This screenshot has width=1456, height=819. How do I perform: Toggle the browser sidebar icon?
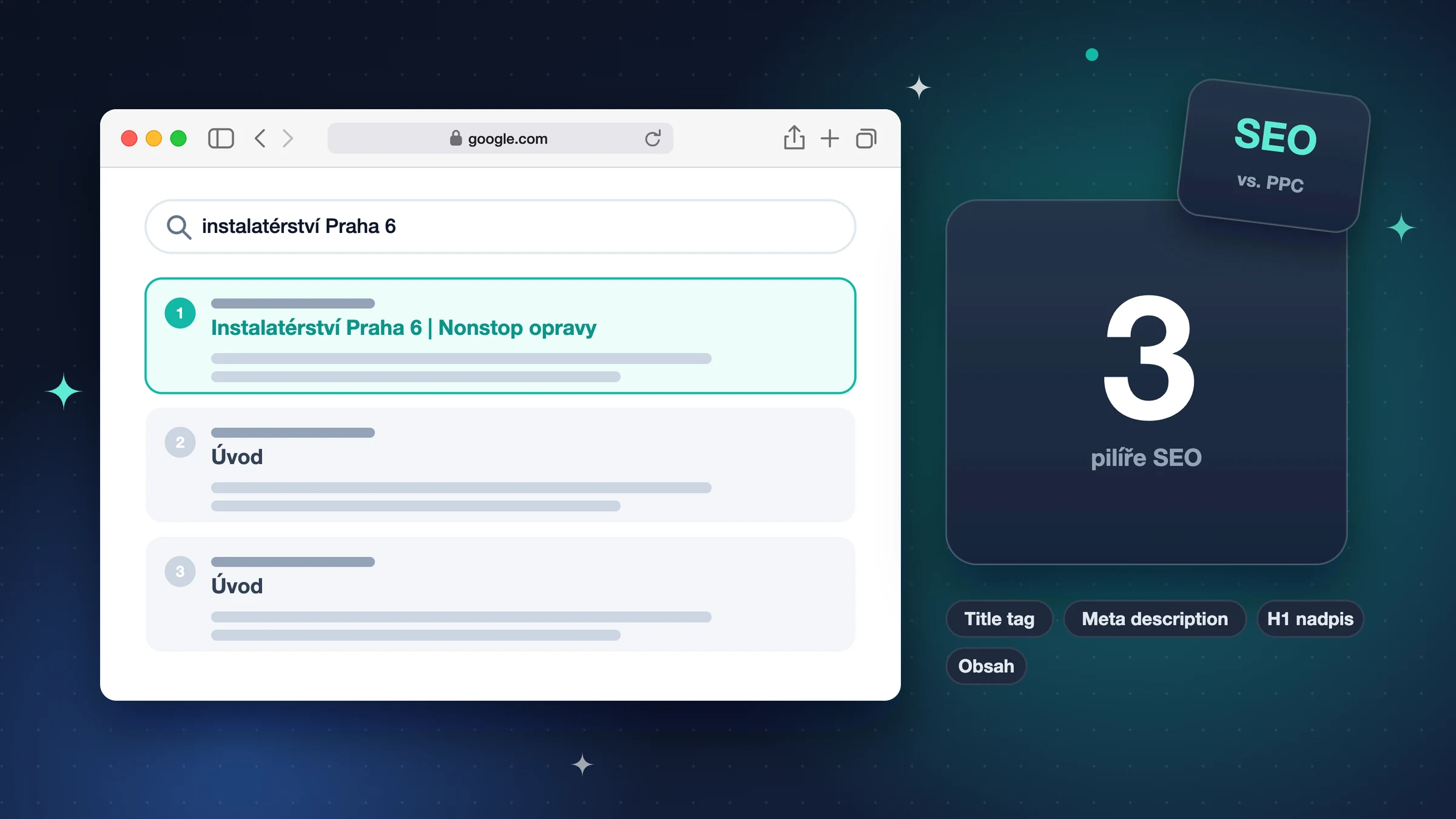pos(221,138)
